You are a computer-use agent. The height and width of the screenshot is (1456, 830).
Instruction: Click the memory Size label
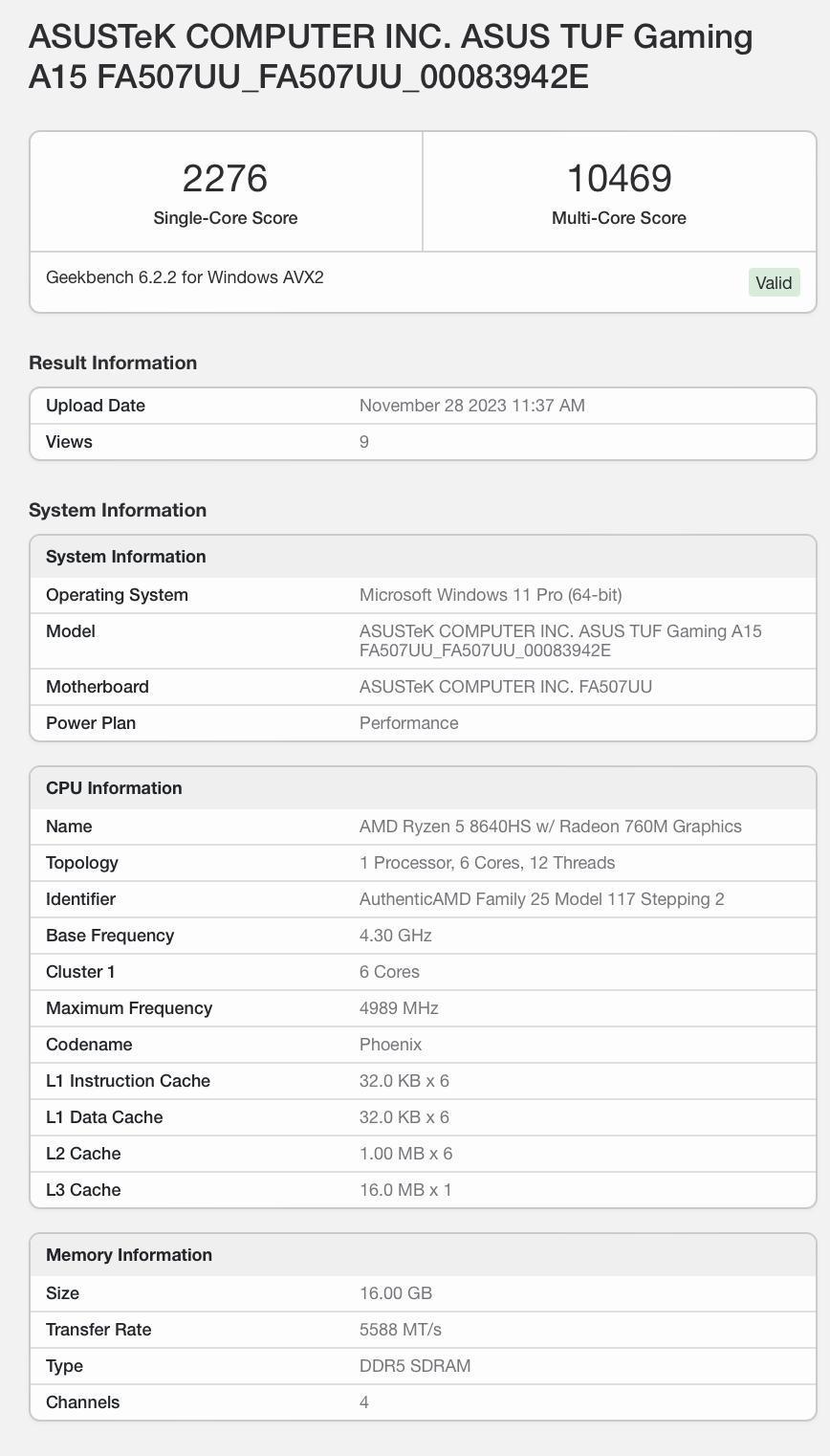pos(62,1293)
